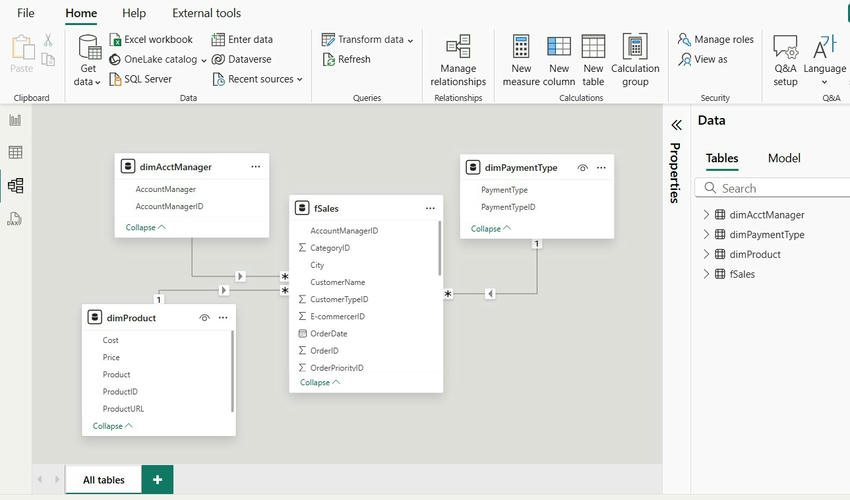Open Manage roles
Viewport: 850px width, 500px height.
tap(716, 40)
